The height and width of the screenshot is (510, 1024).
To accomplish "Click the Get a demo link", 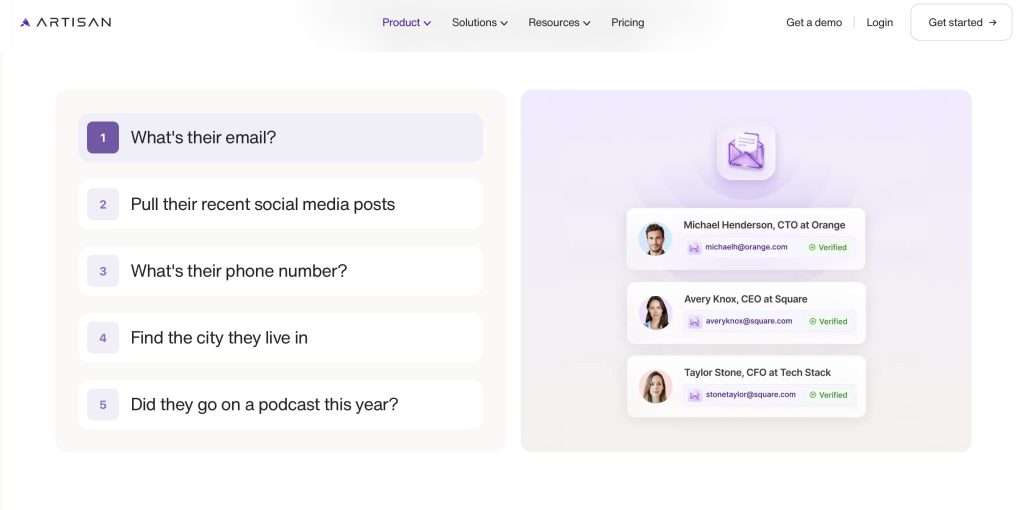I will pos(814,22).
